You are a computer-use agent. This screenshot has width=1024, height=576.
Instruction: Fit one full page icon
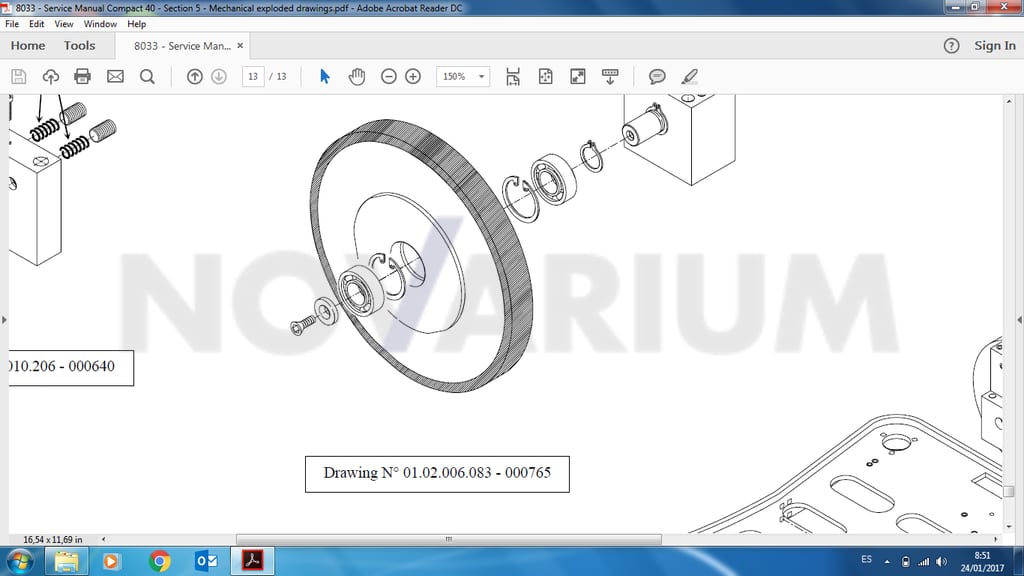545,76
